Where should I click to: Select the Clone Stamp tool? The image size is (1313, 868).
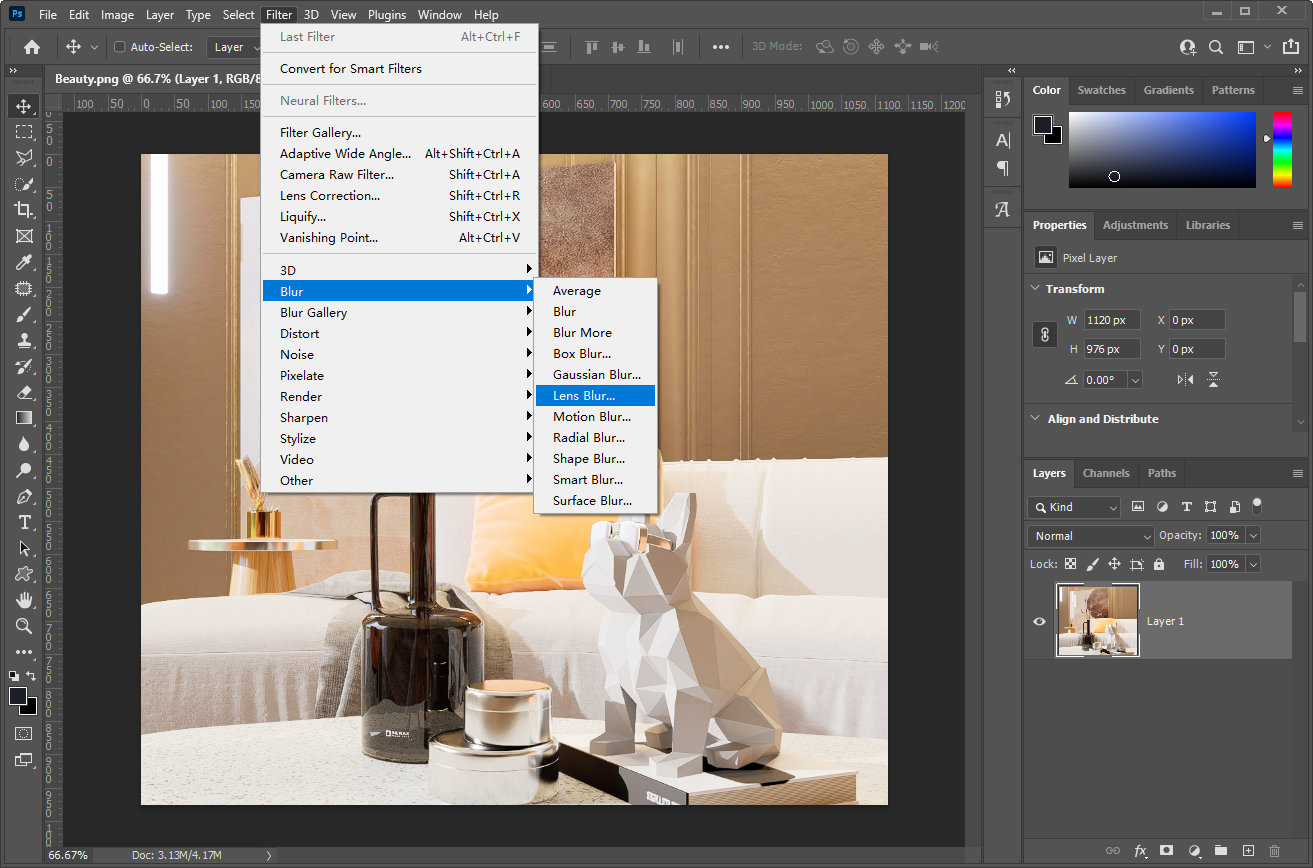(23, 340)
